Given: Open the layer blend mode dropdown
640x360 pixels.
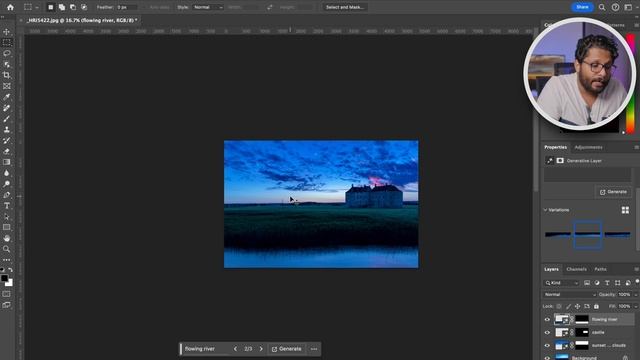Looking at the screenshot, I should (x=569, y=295).
